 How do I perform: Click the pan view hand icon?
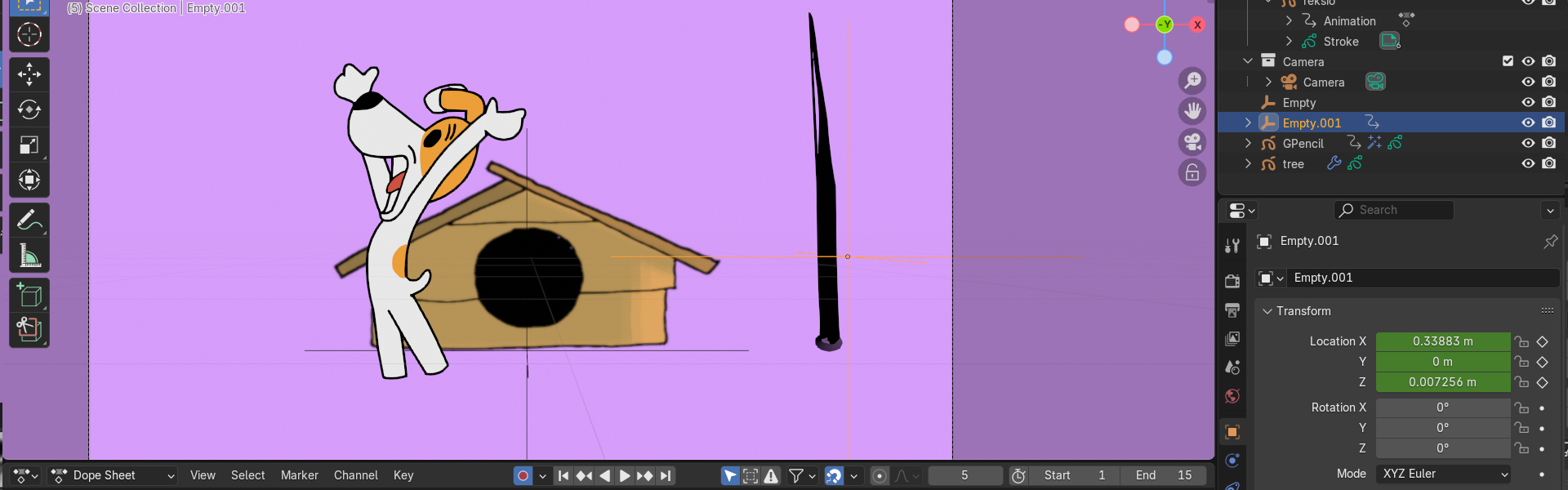1192,111
